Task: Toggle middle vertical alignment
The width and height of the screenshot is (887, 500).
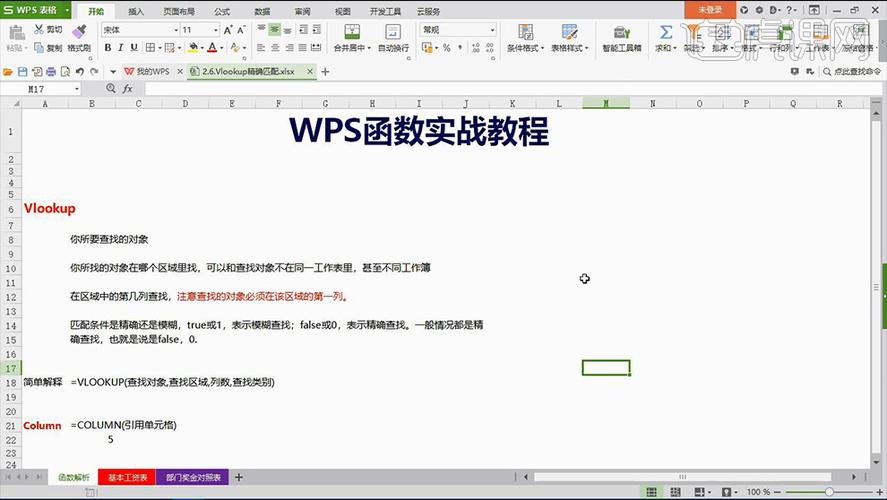Action: click(x=274, y=29)
